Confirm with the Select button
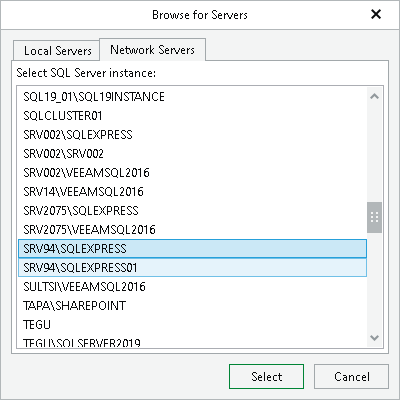 coord(266,377)
